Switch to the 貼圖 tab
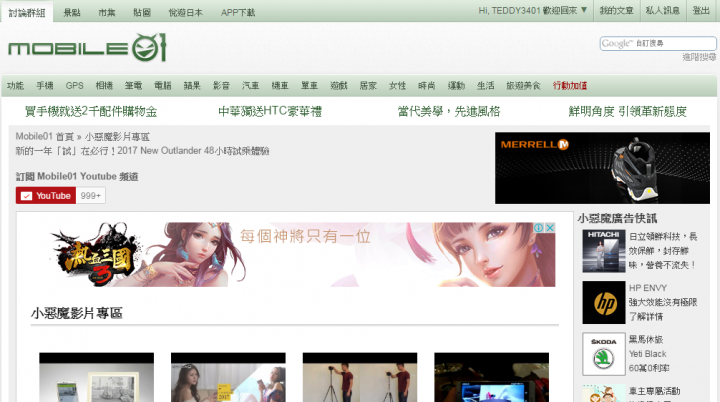The image size is (720, 402). 142,12
